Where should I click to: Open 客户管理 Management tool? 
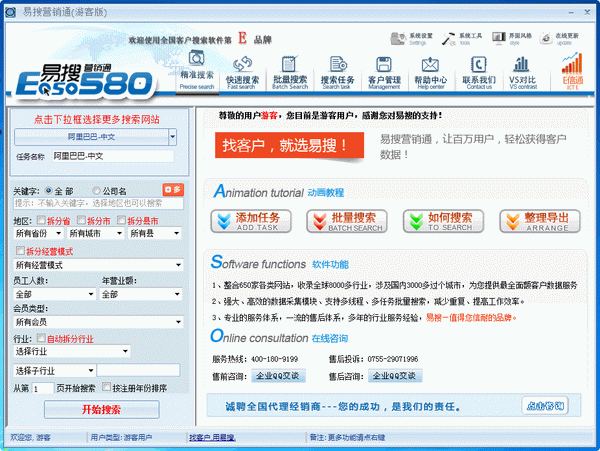(x=384, y=73)
